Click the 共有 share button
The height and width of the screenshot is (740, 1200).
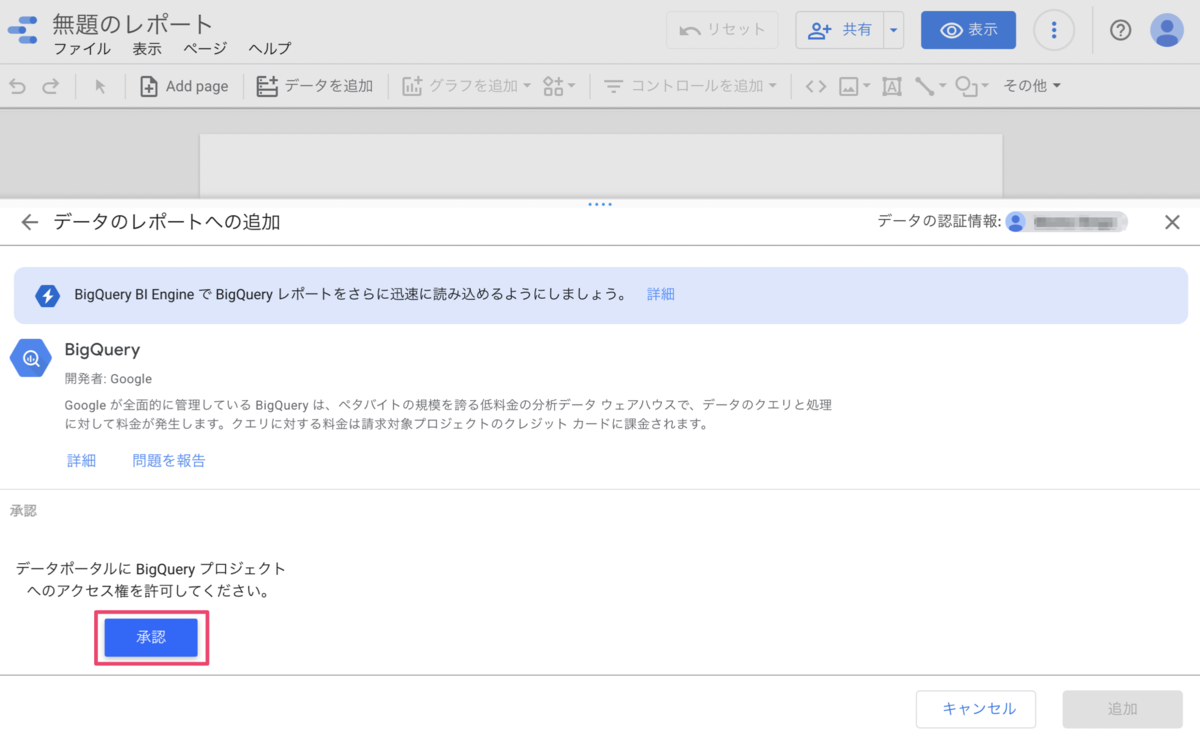pyautogui.click(x=841, y=30)
